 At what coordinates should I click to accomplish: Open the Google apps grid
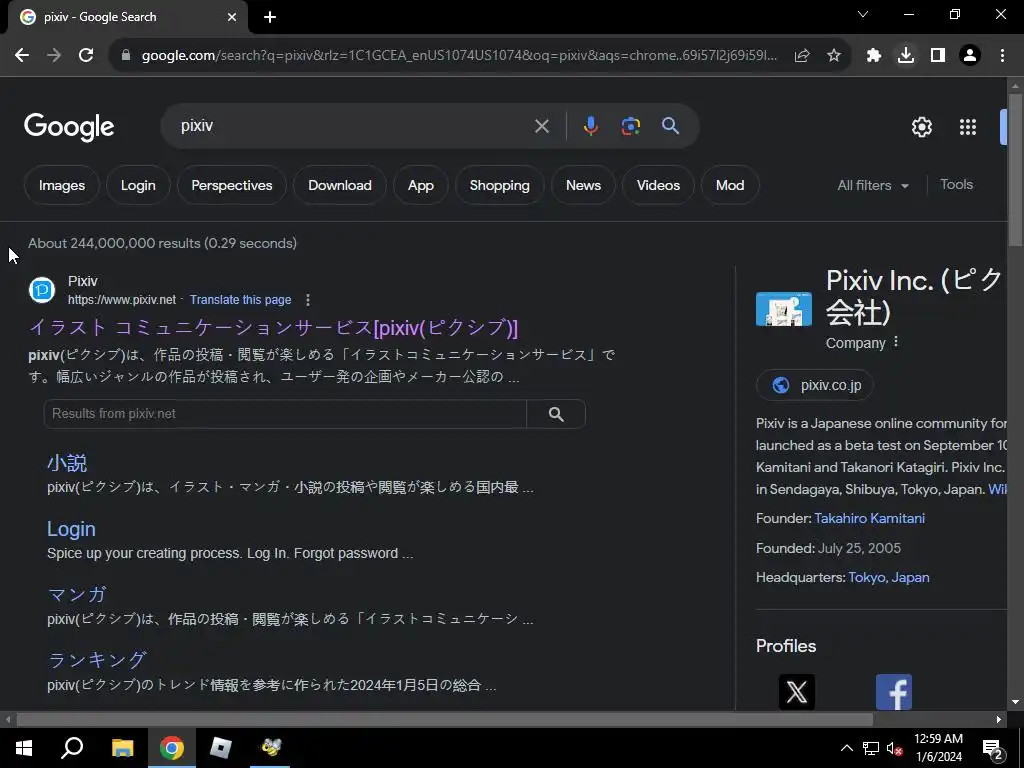point(968,127)
